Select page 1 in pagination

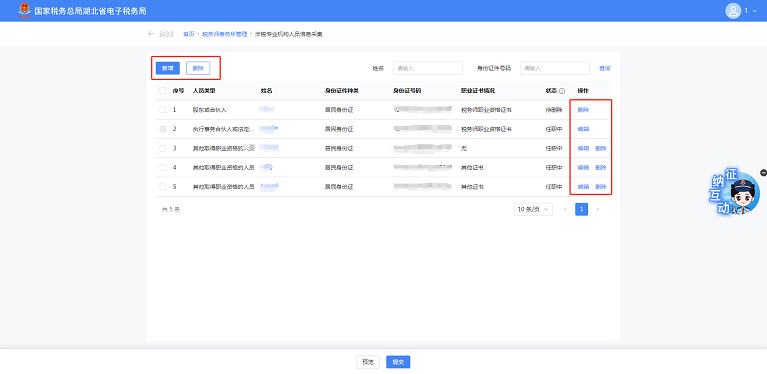[x=582, y=209]
